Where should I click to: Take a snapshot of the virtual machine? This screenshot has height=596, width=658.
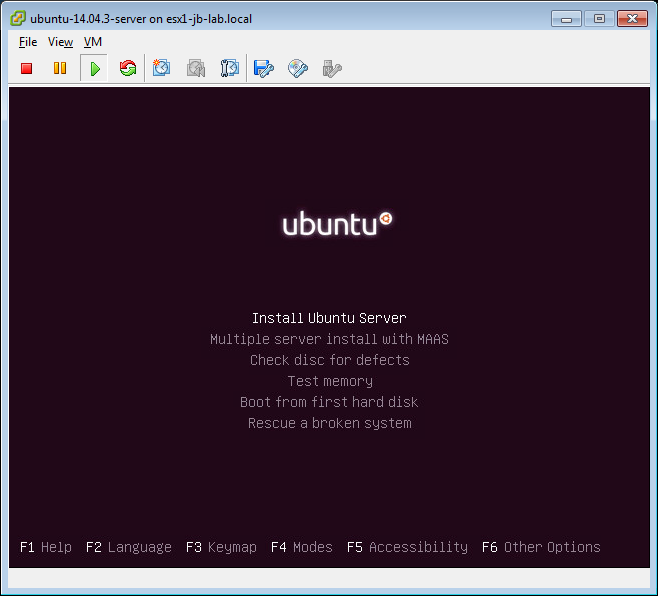point(162,68)
